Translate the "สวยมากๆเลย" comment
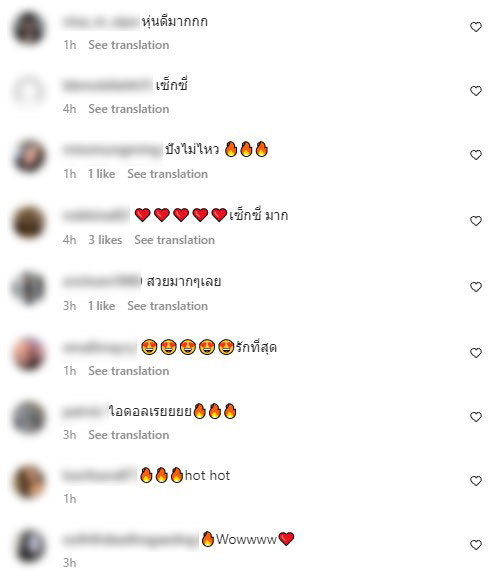 pyautogui.click(x=168, y=306)
